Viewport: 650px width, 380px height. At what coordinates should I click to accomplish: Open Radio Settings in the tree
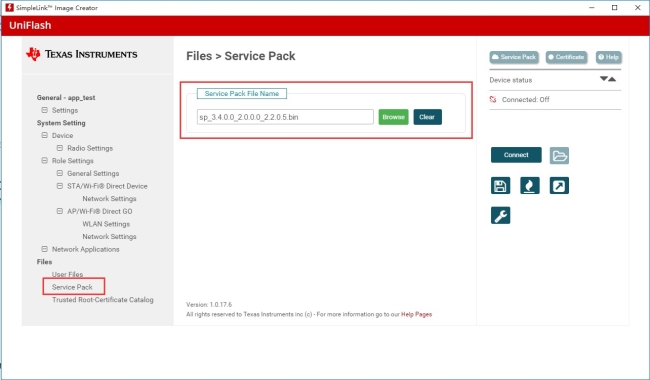click(x=90, y=148)
